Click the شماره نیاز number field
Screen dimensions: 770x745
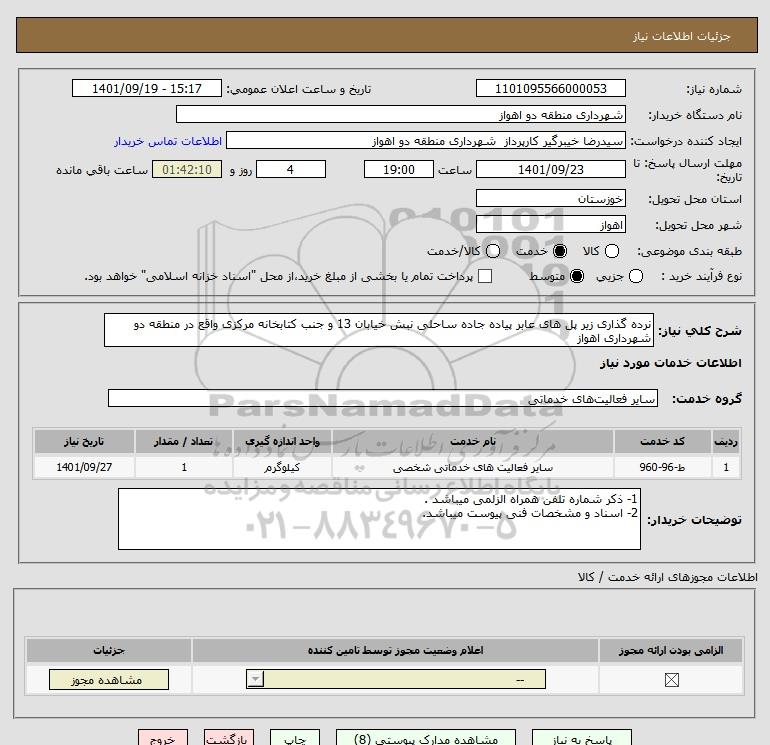[x=550, y=88]
